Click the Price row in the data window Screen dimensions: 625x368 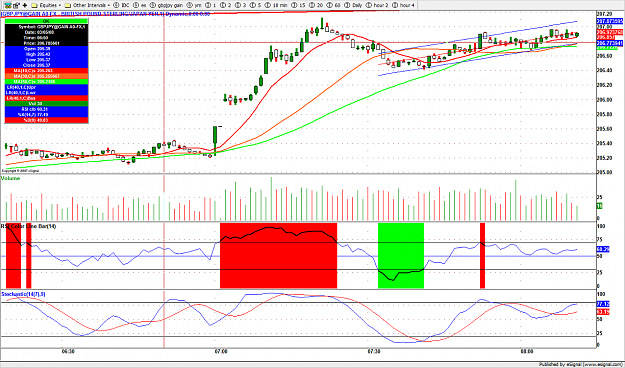[x=46, y=43]
